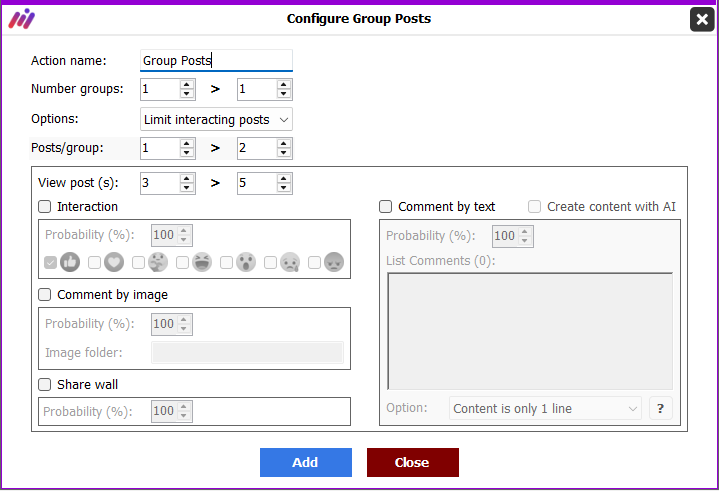This screenshot has height=491, width=719.
Task: Click the app logo in title bar
Action: pos(22,19)
